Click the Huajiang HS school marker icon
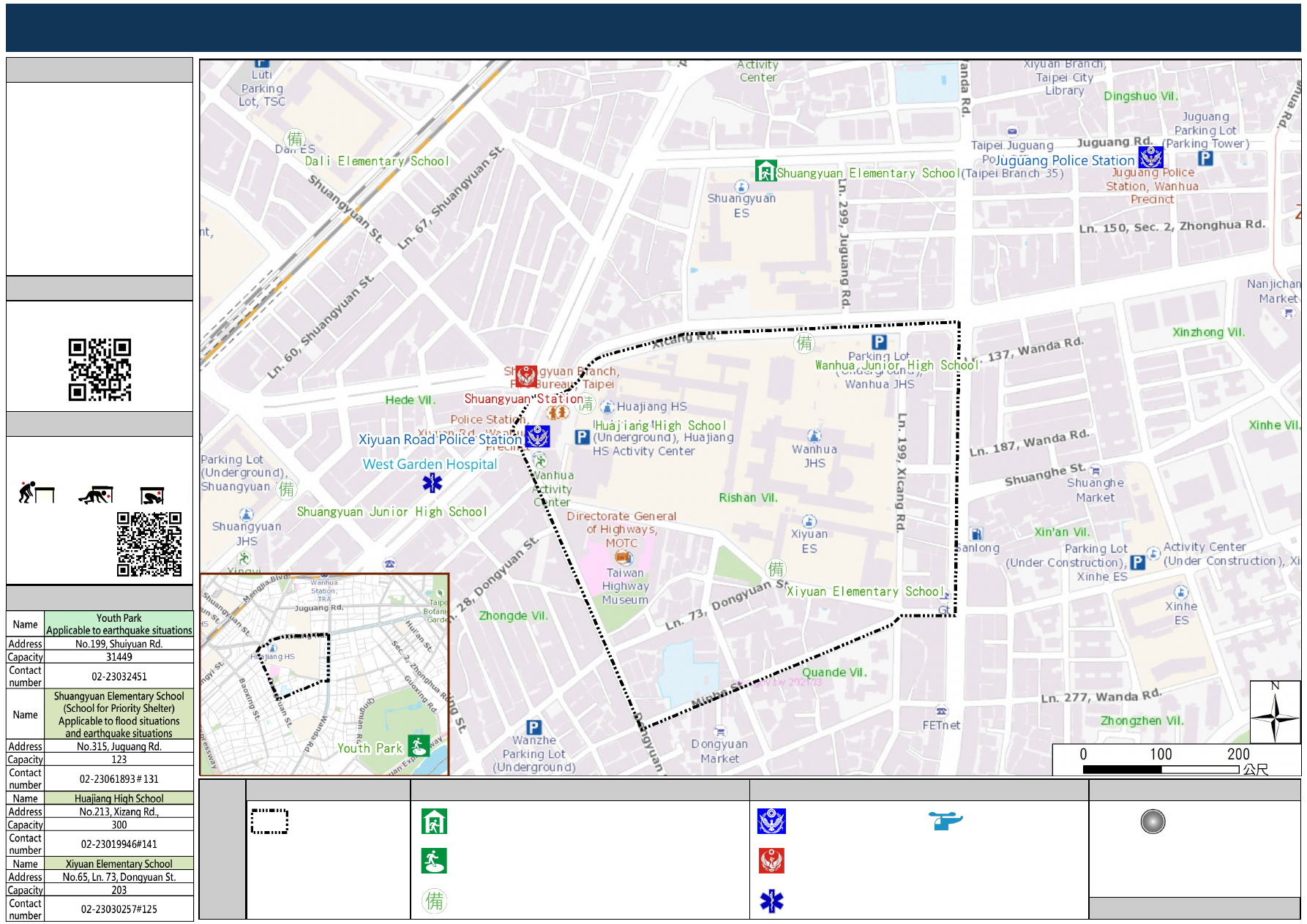 pyautogui.click(x=607, y=407)
